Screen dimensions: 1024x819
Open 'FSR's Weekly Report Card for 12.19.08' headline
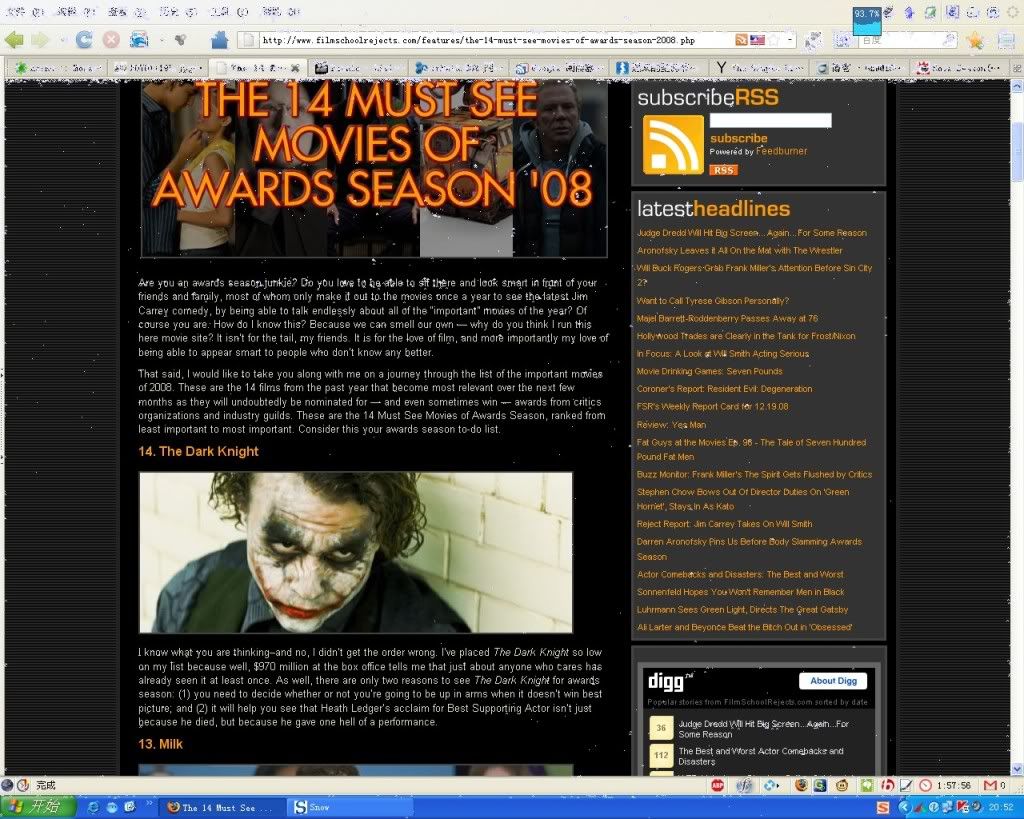[712, 406]
